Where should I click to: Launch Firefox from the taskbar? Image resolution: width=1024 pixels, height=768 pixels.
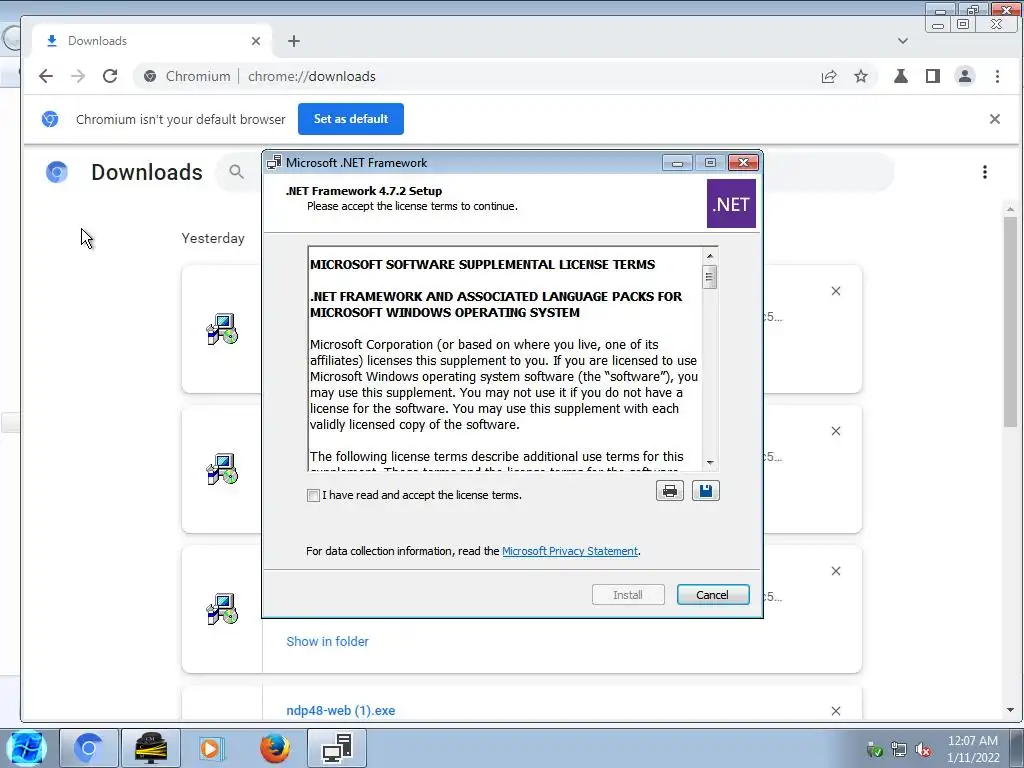tap(274, 748)
